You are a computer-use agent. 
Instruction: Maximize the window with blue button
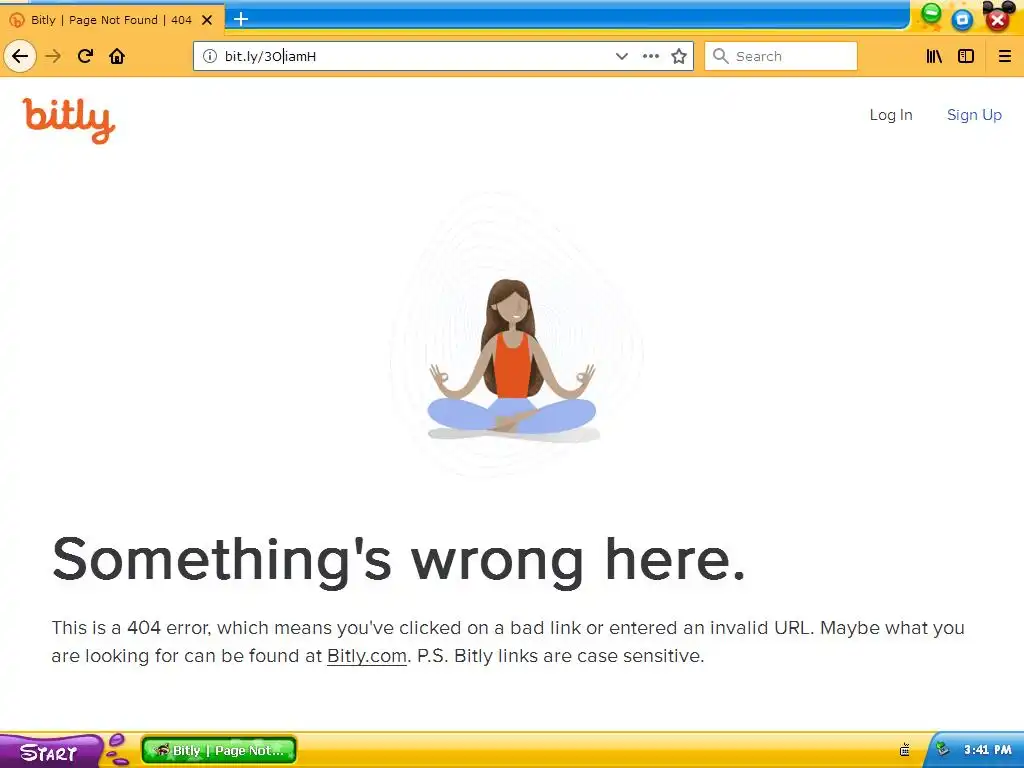click(962, 20)
